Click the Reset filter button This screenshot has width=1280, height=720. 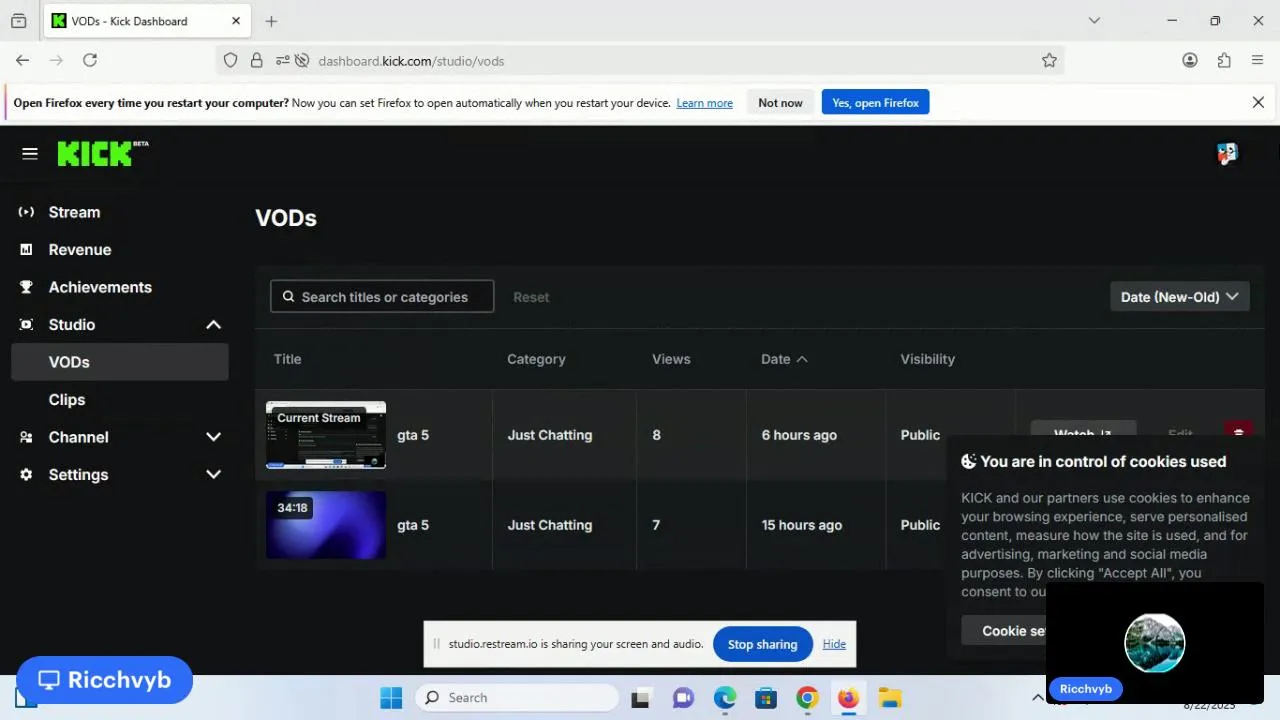531,297
